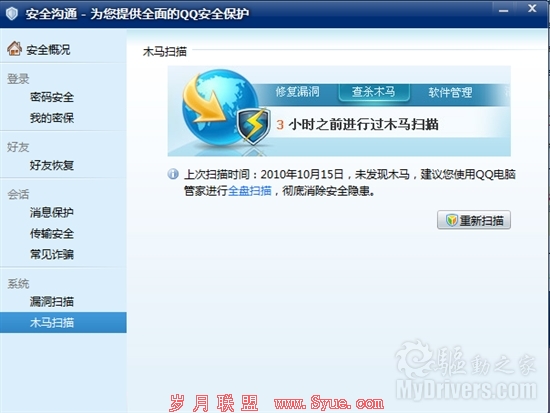Click the lightning shield icon in banner
Image resolution: width=550 pixels, height=413 pixels.
point(253,126)
